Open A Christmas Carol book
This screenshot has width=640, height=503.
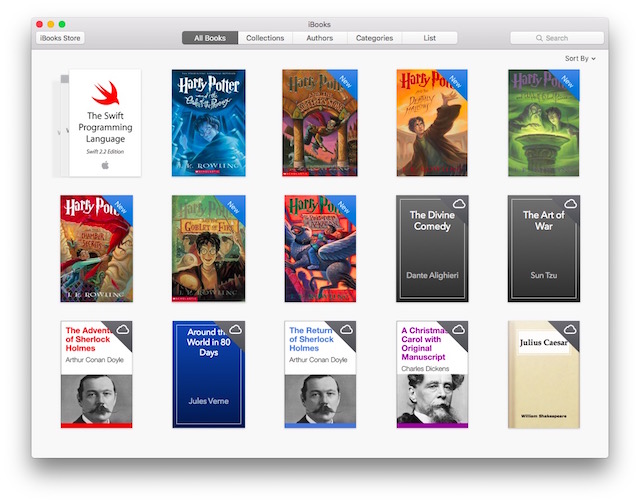point(432,374)
